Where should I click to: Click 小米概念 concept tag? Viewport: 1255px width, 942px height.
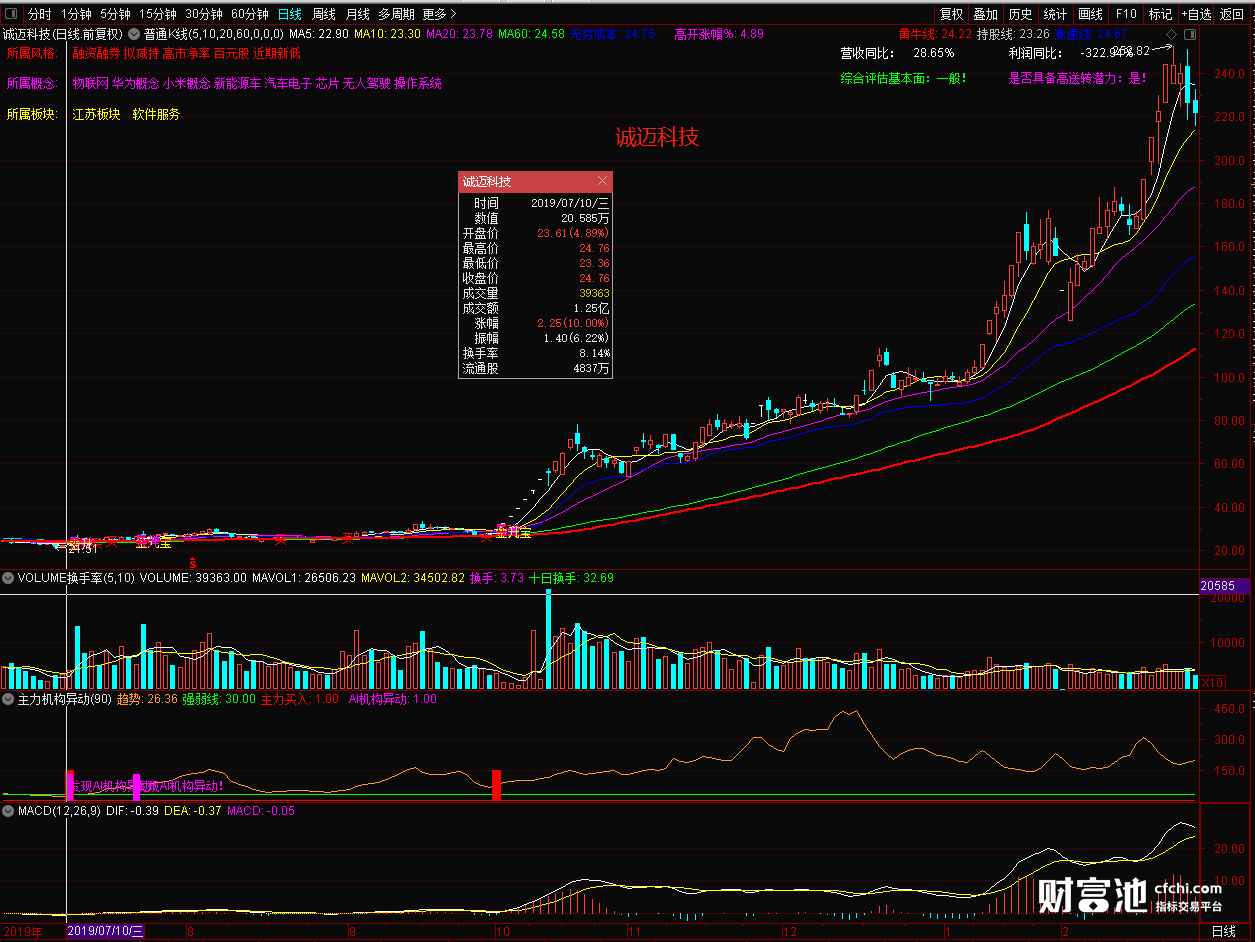(x=186, y=84)
